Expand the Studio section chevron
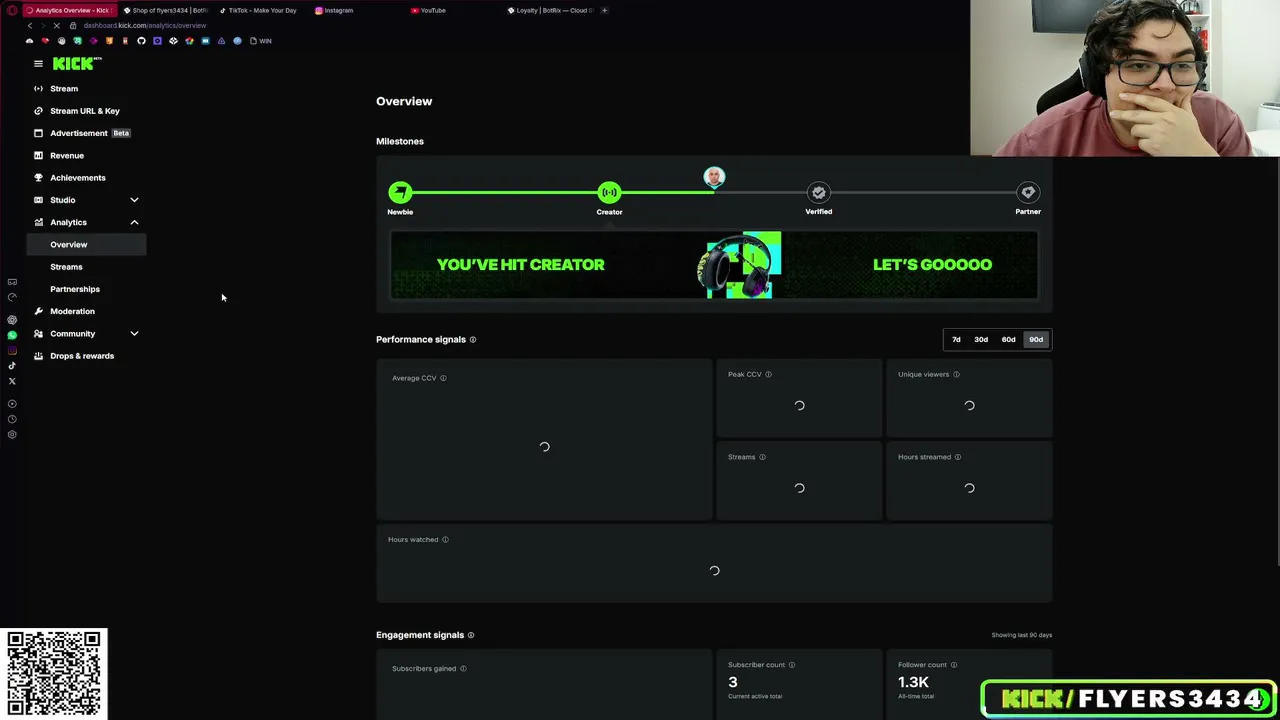The width and height of the screenshot is (1280, 720). click(x=134, y=200)
